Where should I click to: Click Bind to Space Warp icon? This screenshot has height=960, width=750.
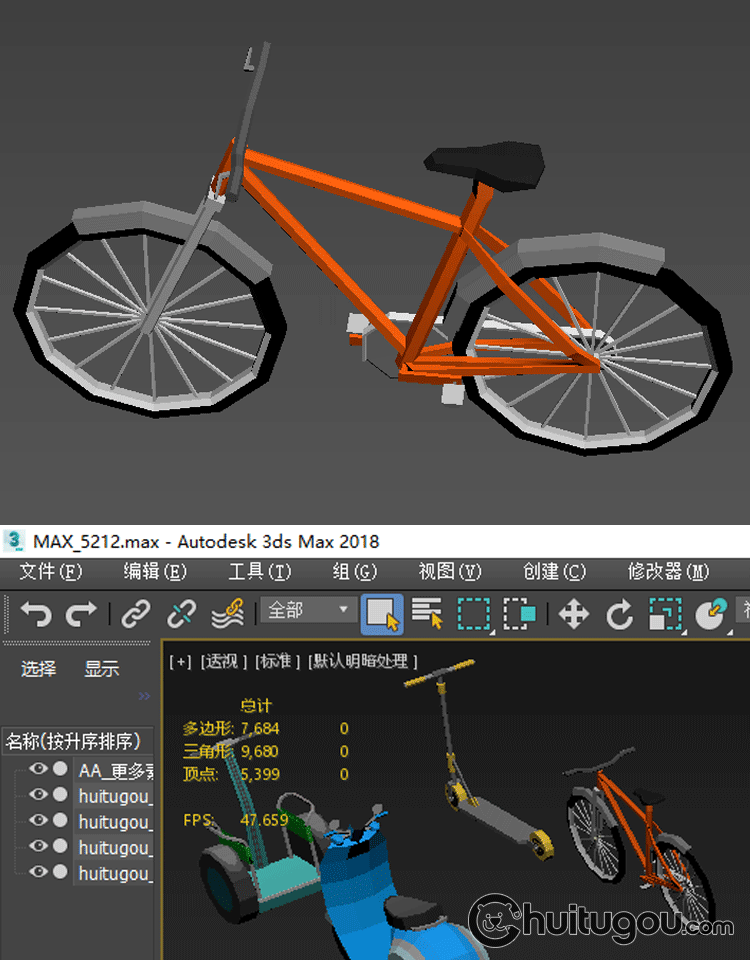coord(229,613)
